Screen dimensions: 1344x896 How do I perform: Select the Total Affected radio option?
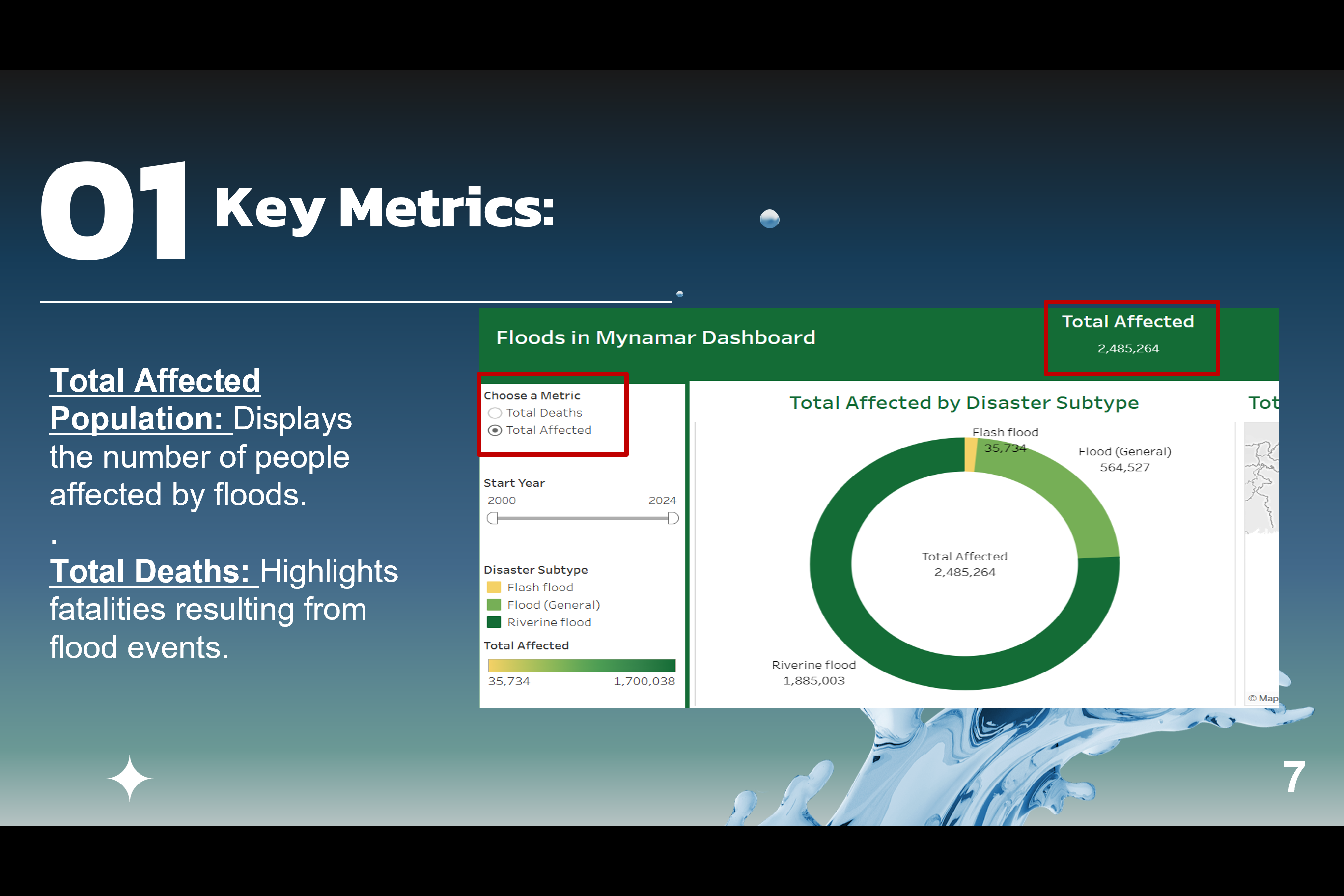pos(495,430)
